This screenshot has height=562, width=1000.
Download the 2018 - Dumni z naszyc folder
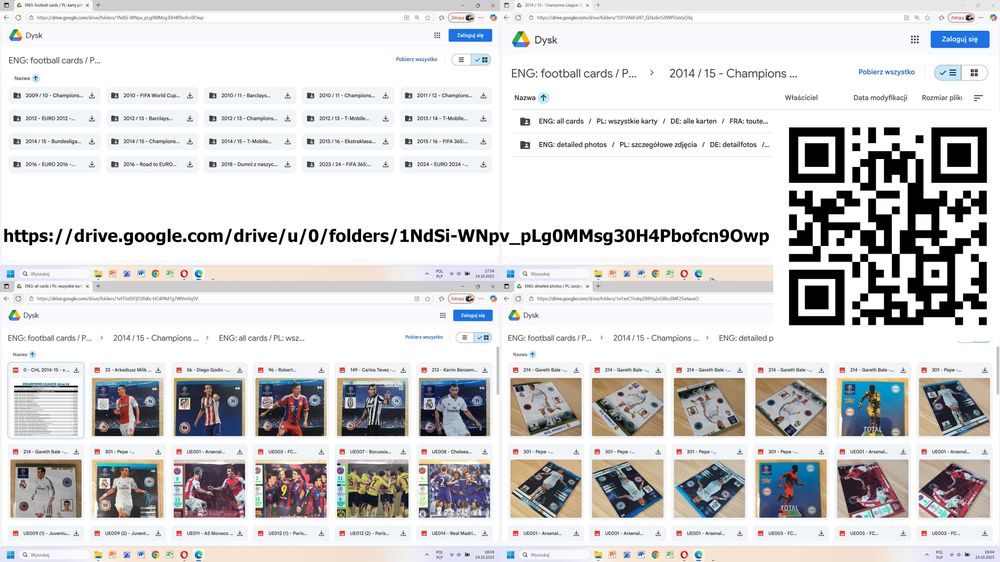pos(288,165)
